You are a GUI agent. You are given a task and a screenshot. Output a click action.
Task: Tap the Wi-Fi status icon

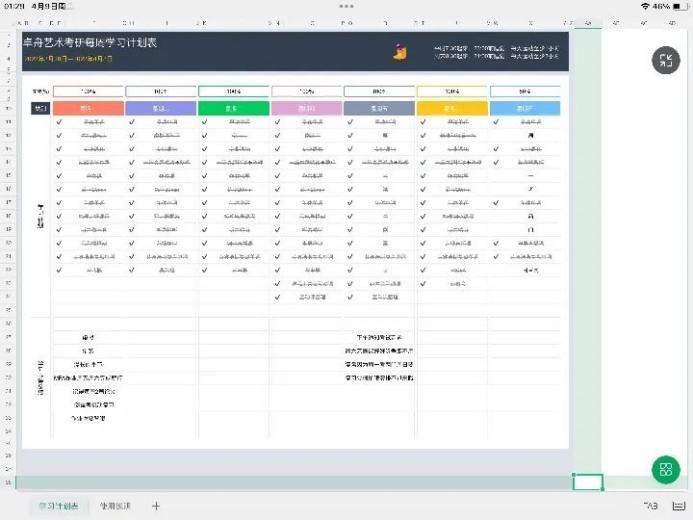pyautogui.click(x=644, y=6)
